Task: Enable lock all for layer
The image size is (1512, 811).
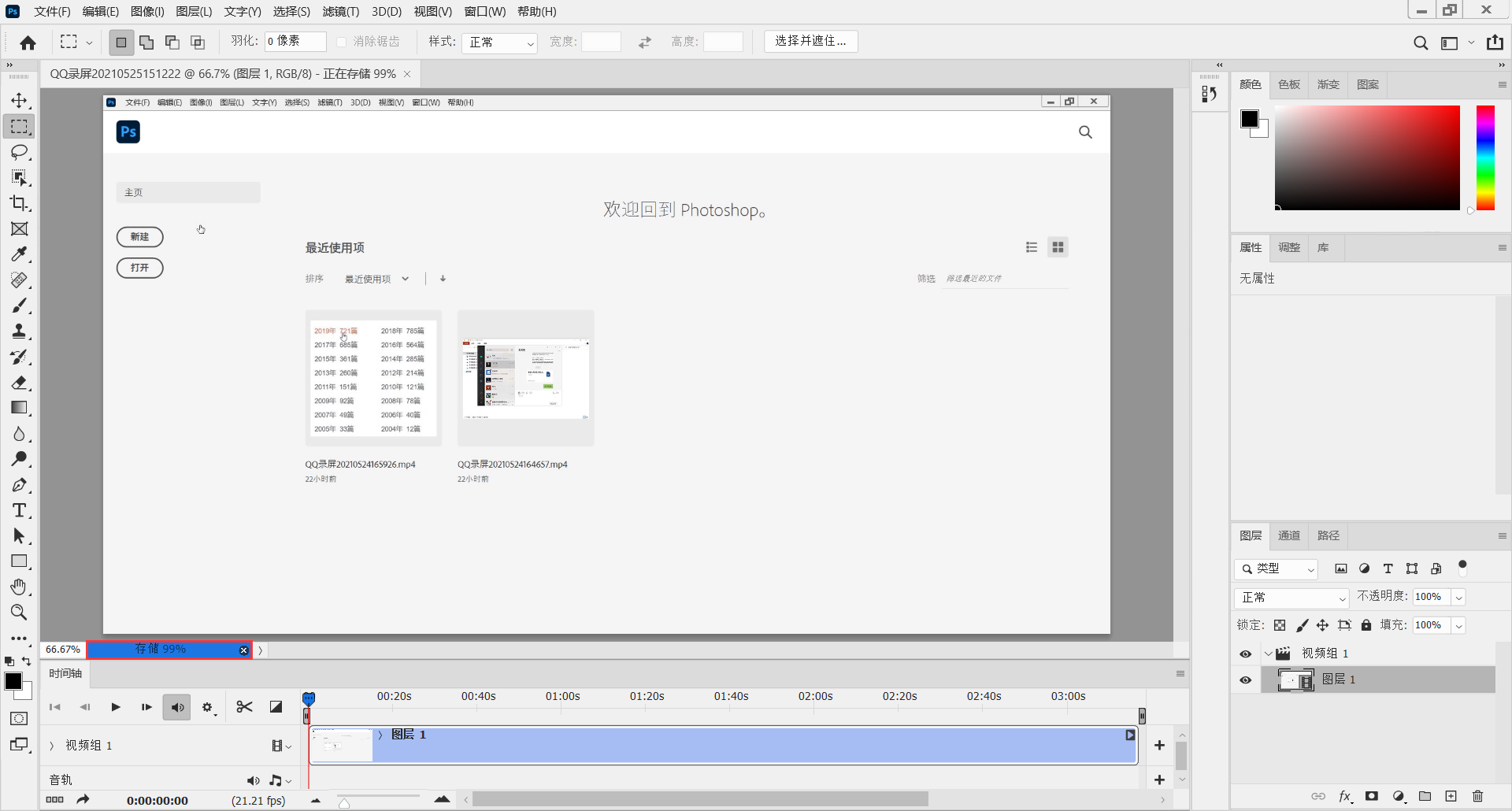Action: point(1366,625)
